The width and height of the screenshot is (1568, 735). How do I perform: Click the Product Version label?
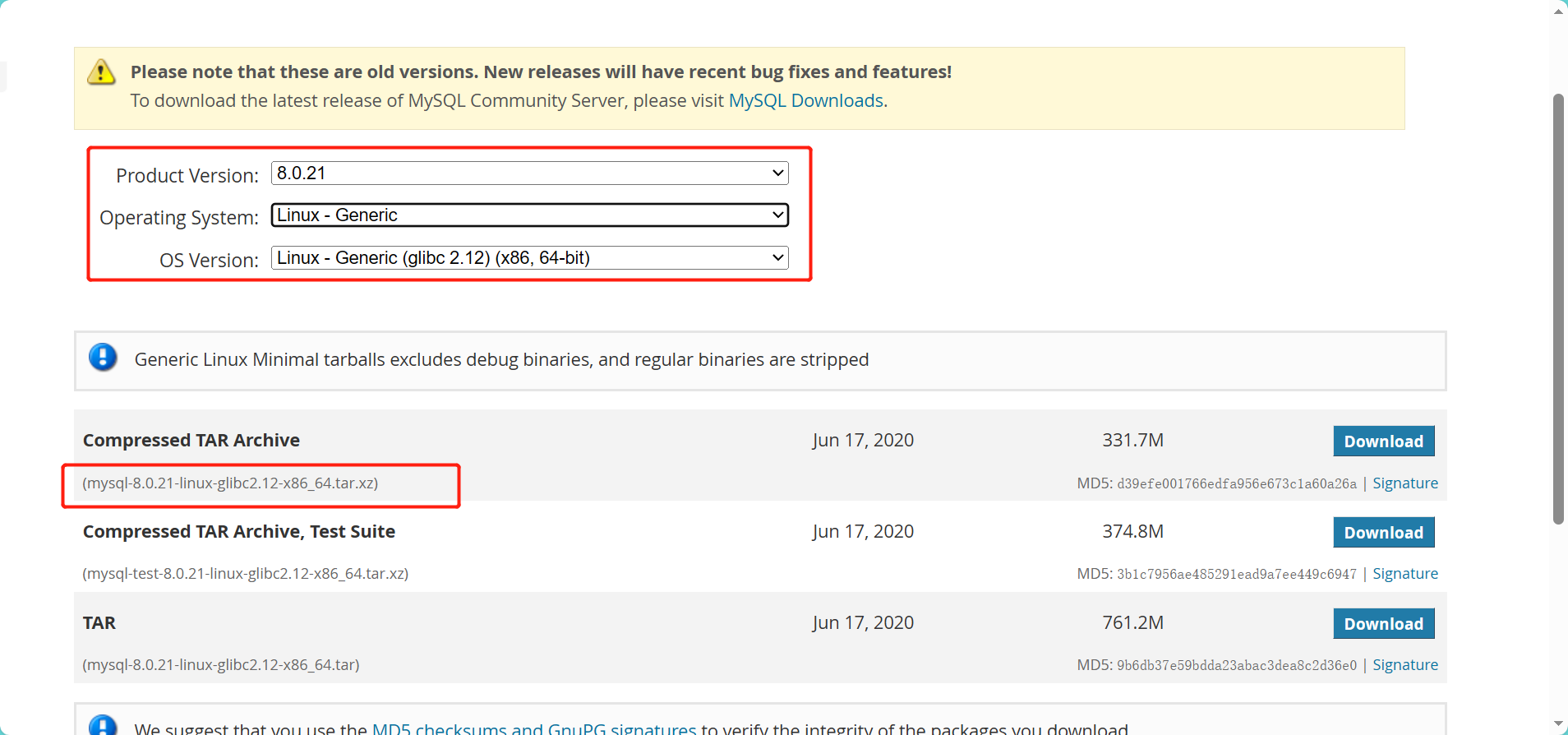tap(187, 176)
